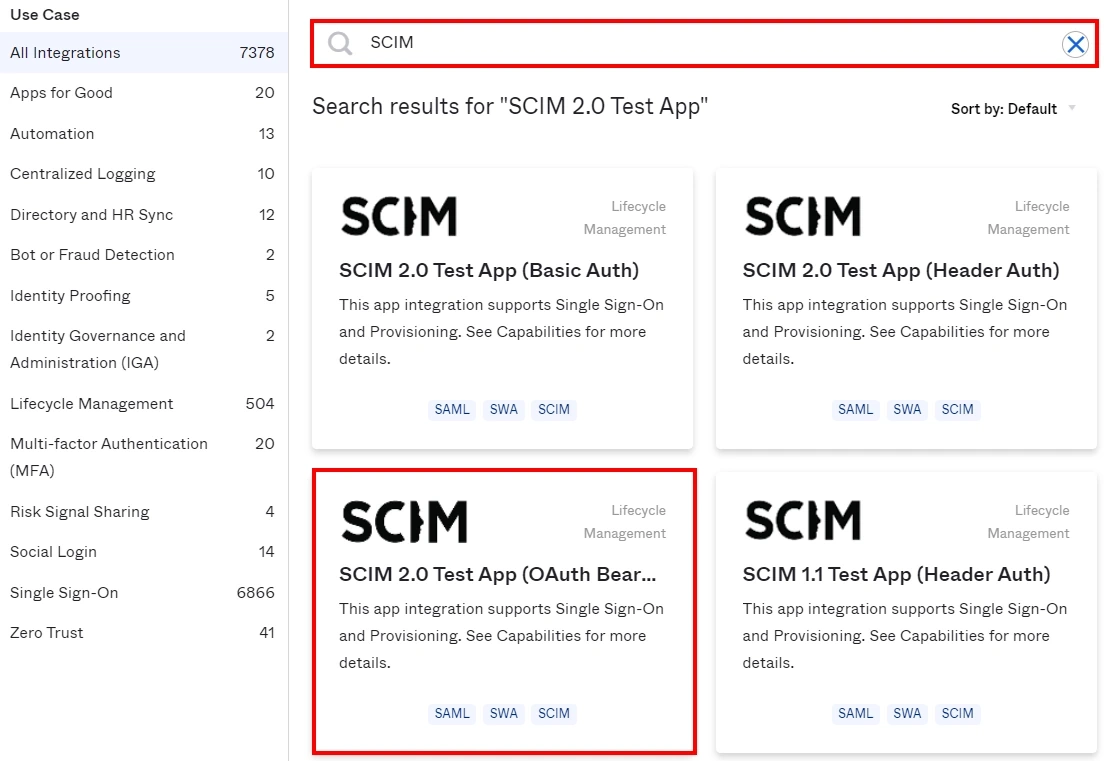Viewport: 1109px width, 761px height.
Task: Click the search magnifier icon
Action: [x=340, y=44]
